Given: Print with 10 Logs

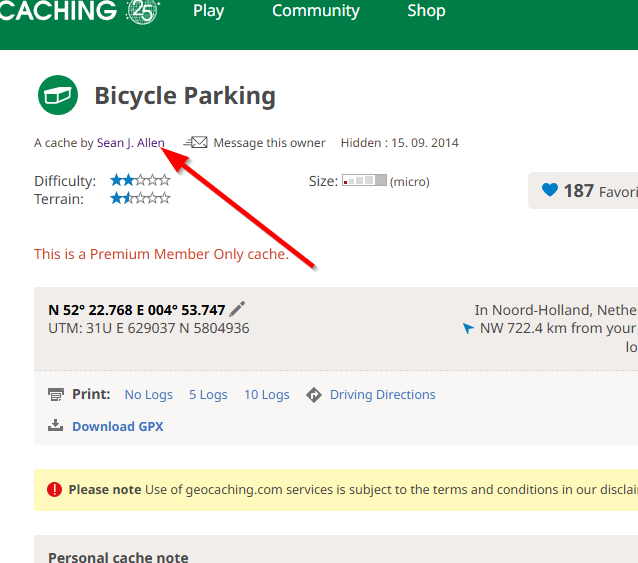Looking at the screenshot, I should [267, 395].
